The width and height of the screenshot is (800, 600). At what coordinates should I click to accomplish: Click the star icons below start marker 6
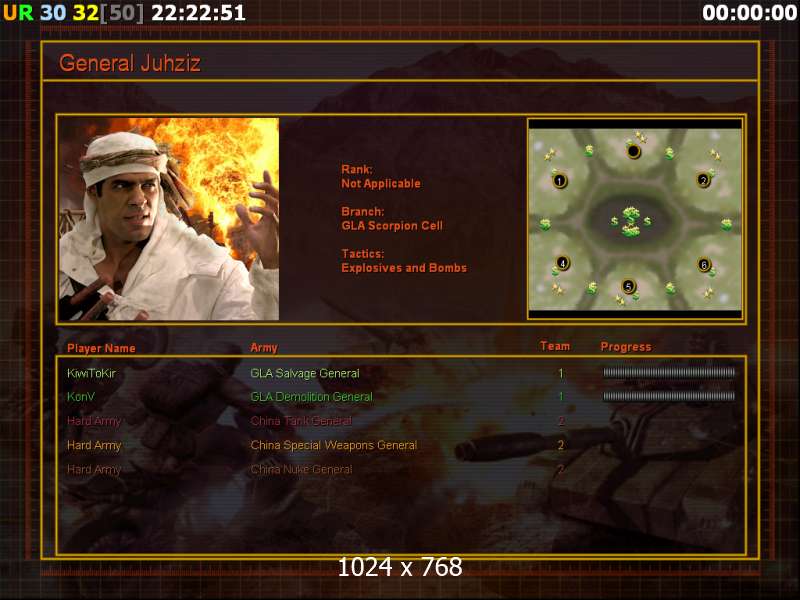pos(708,293)
